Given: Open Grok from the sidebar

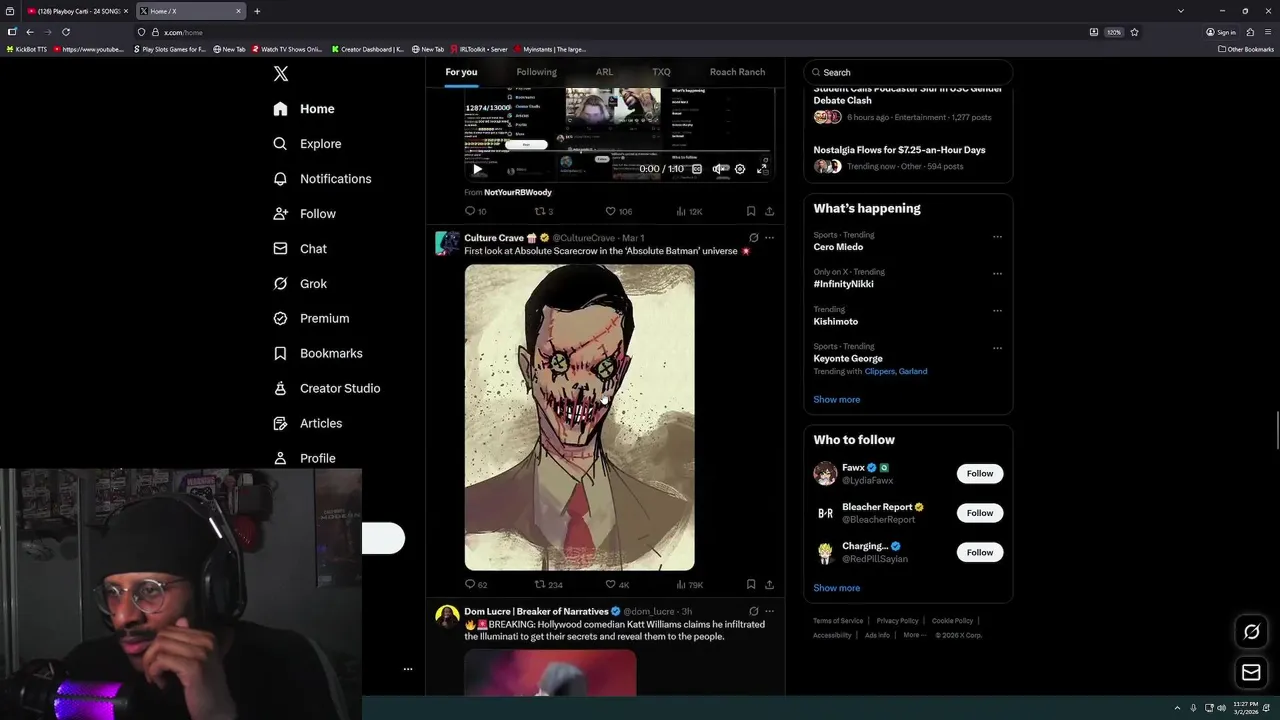Looking at the screenshot, I should click(300, 284).
